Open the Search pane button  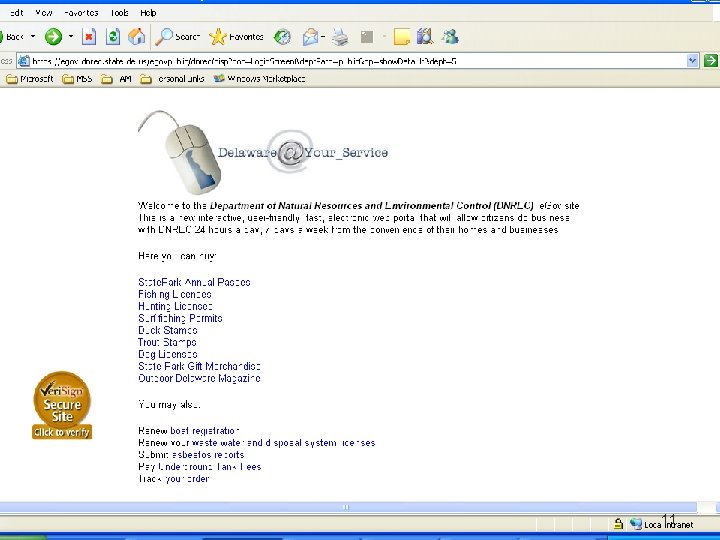[x=177, y=37]
